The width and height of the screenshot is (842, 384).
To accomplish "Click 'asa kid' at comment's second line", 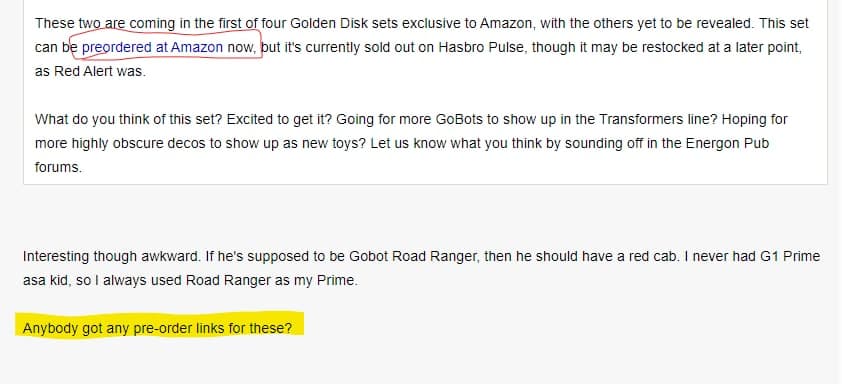I will coord(44,280).
